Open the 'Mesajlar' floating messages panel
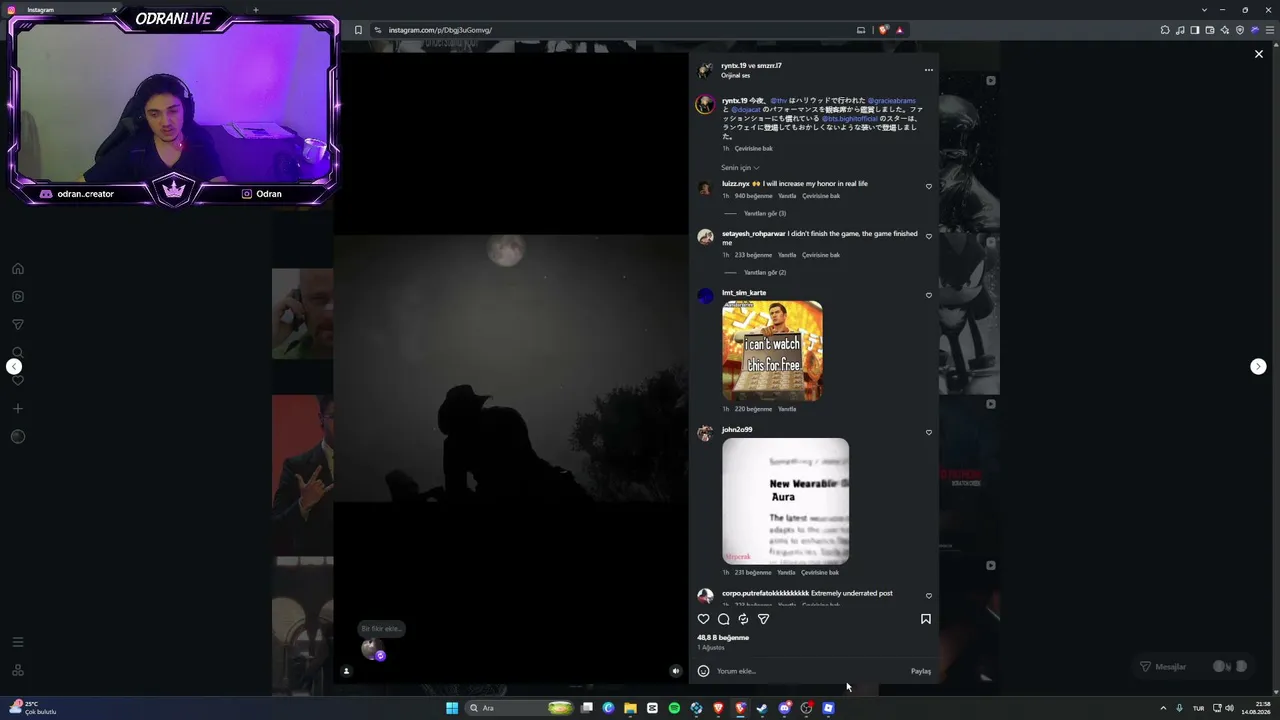 pos(1194,666)
